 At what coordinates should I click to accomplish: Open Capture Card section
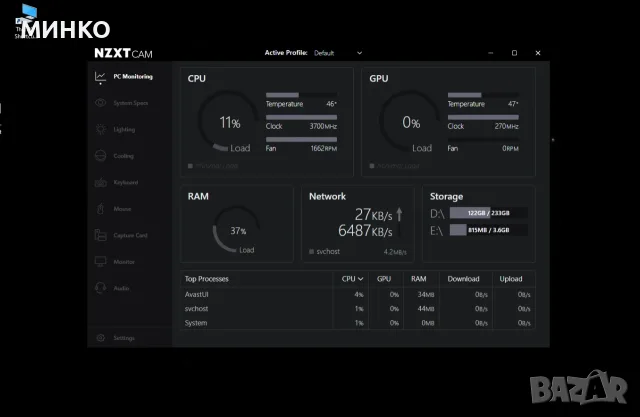pos(130,235)
